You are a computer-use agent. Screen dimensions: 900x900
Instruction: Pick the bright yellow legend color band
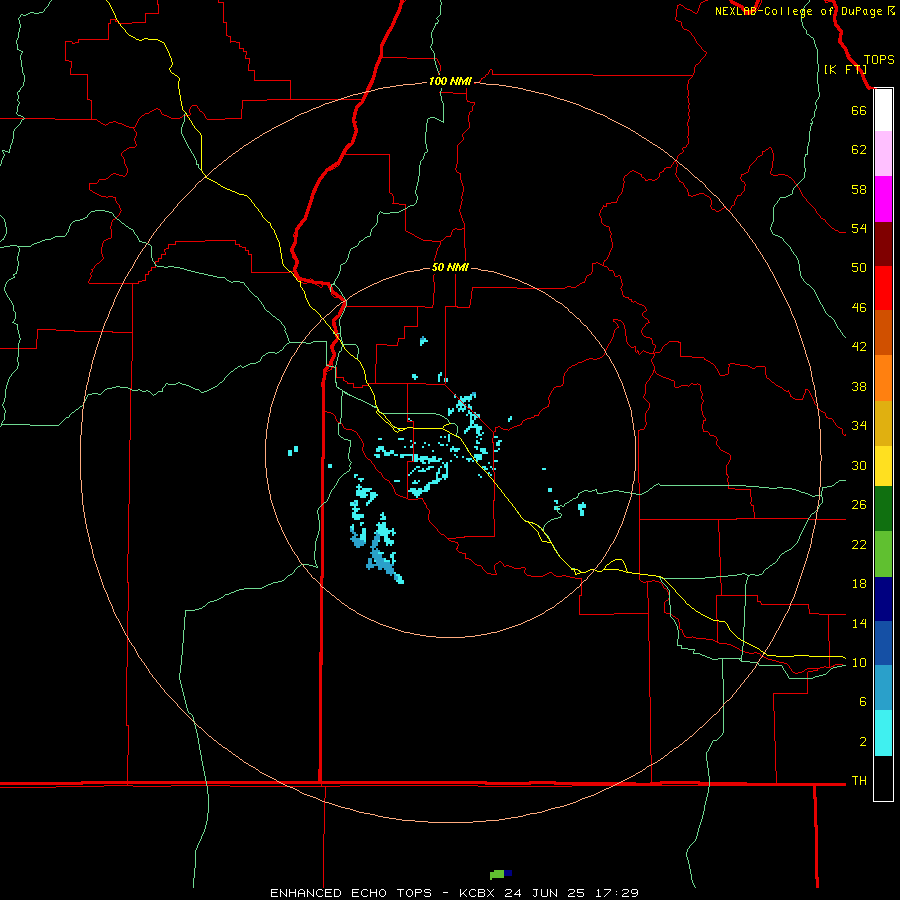[x=883, y=466]
